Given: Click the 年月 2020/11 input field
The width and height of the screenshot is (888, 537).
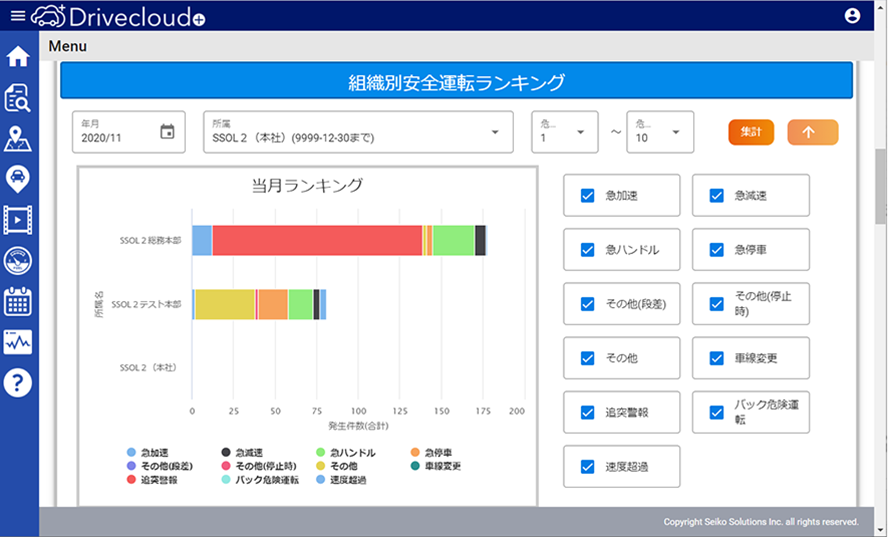Looking at the screenshot, I should click(129, 132).
